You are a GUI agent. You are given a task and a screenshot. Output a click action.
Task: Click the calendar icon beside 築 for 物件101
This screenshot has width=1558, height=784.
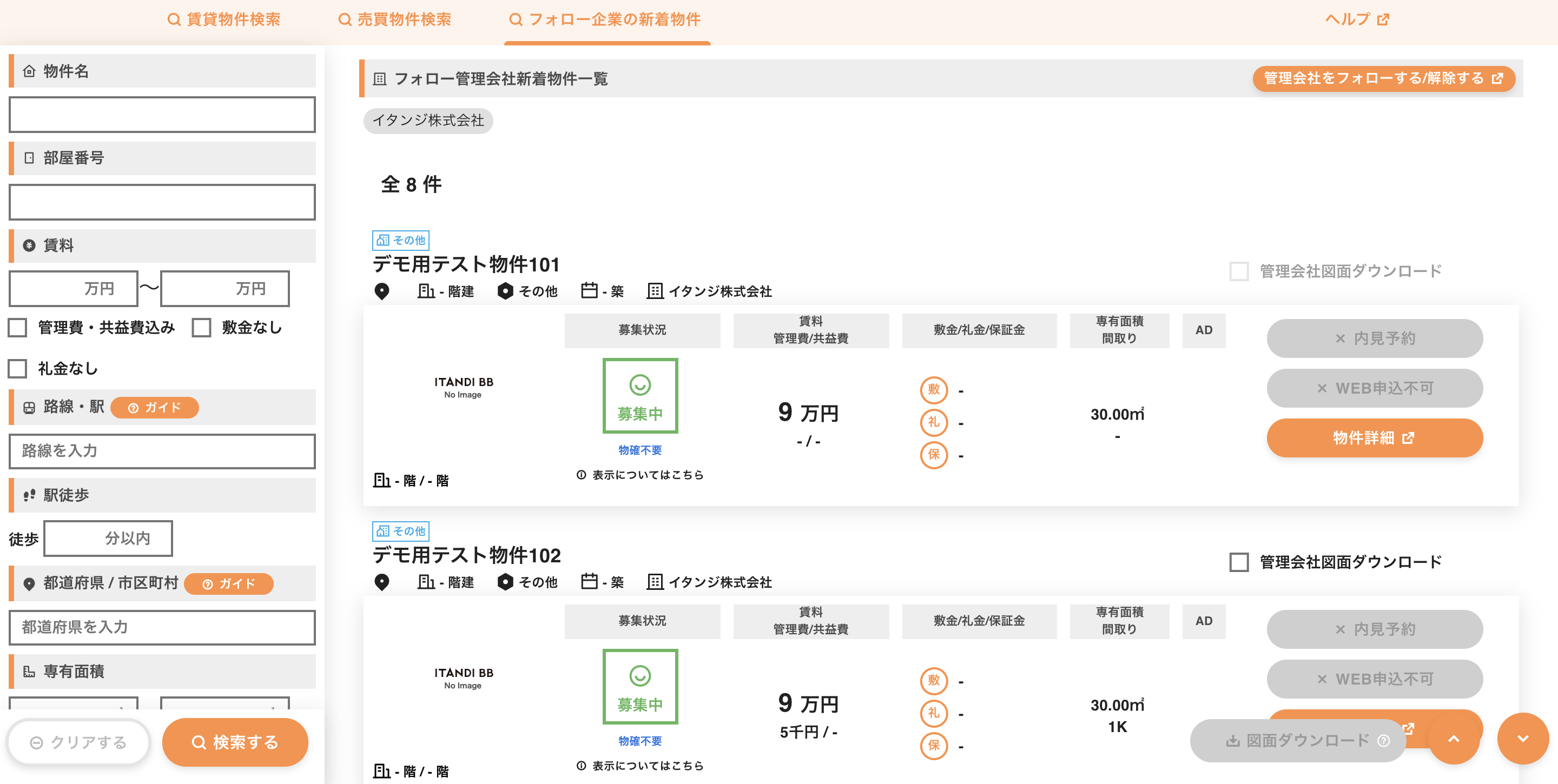tap(589, 291)
